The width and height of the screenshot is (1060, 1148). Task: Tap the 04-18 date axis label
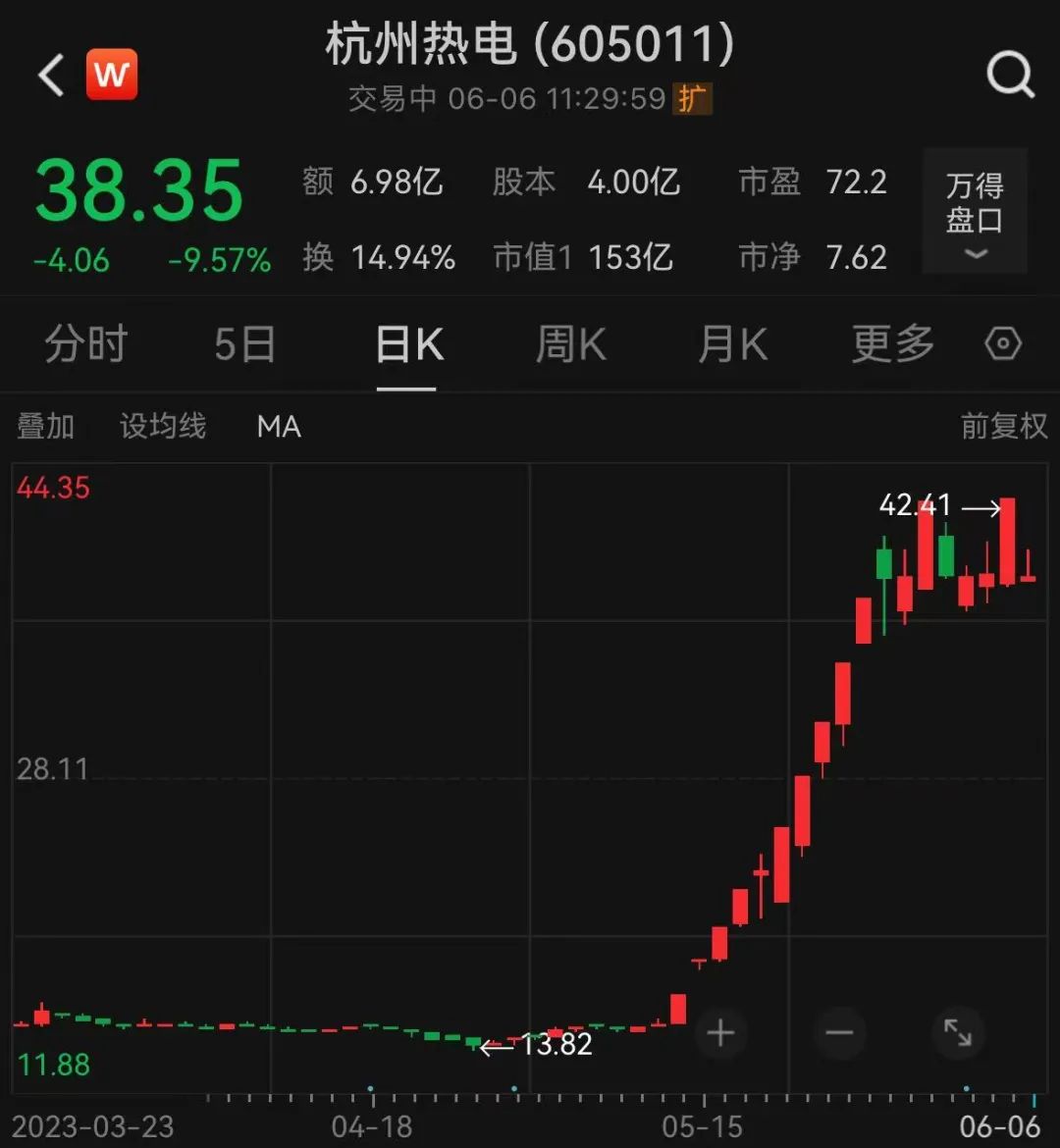point(372,1127)
